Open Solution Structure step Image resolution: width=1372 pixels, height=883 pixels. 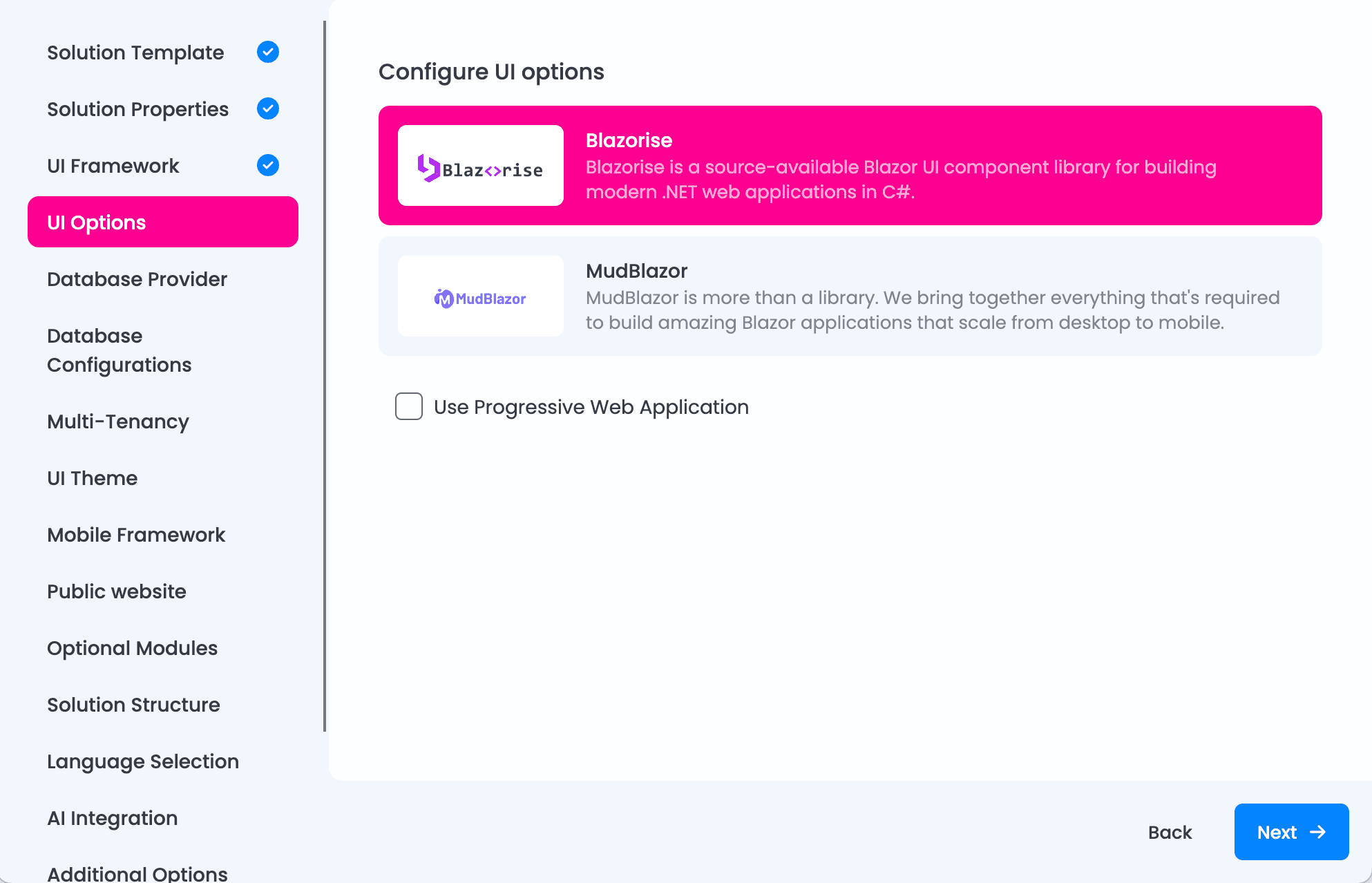[163, 705]
